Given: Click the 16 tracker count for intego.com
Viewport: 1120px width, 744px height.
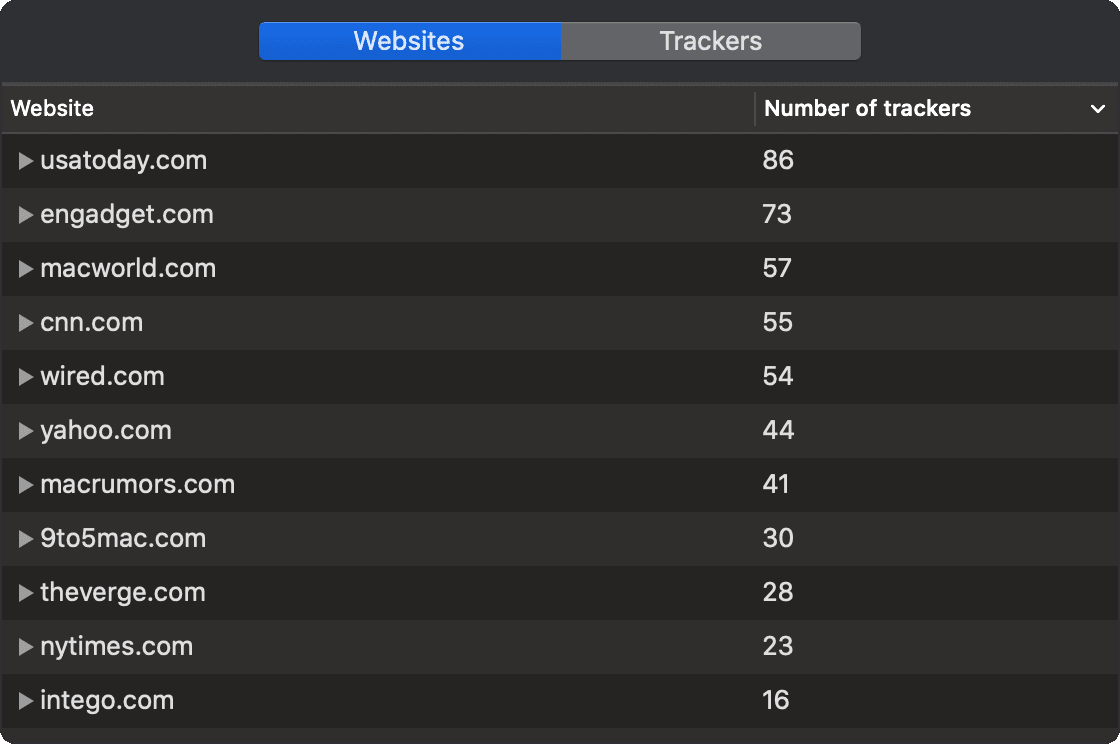Looking at the screenshot, I should (x=776, y=701).
